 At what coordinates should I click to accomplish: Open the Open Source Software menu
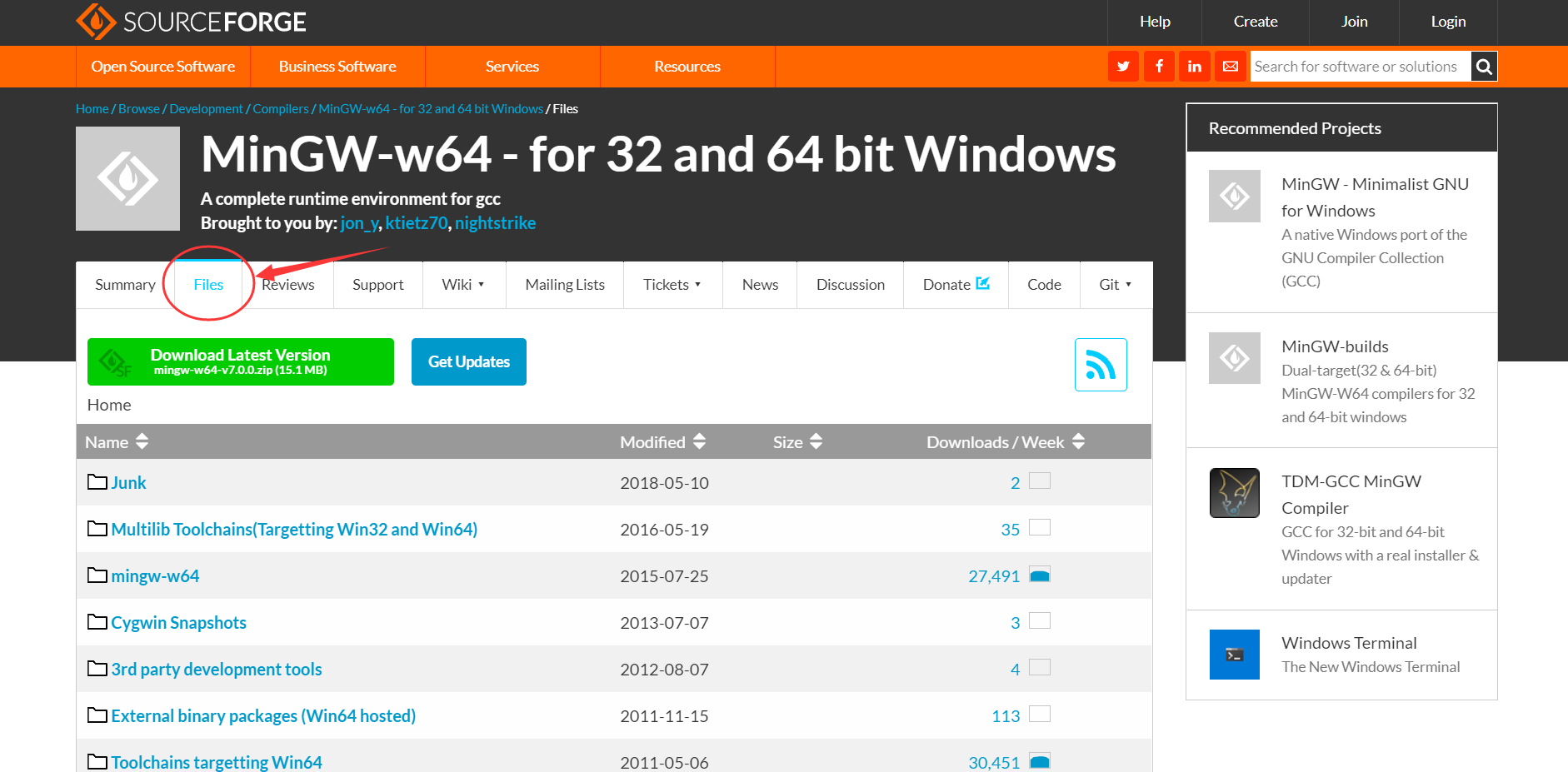163,67
